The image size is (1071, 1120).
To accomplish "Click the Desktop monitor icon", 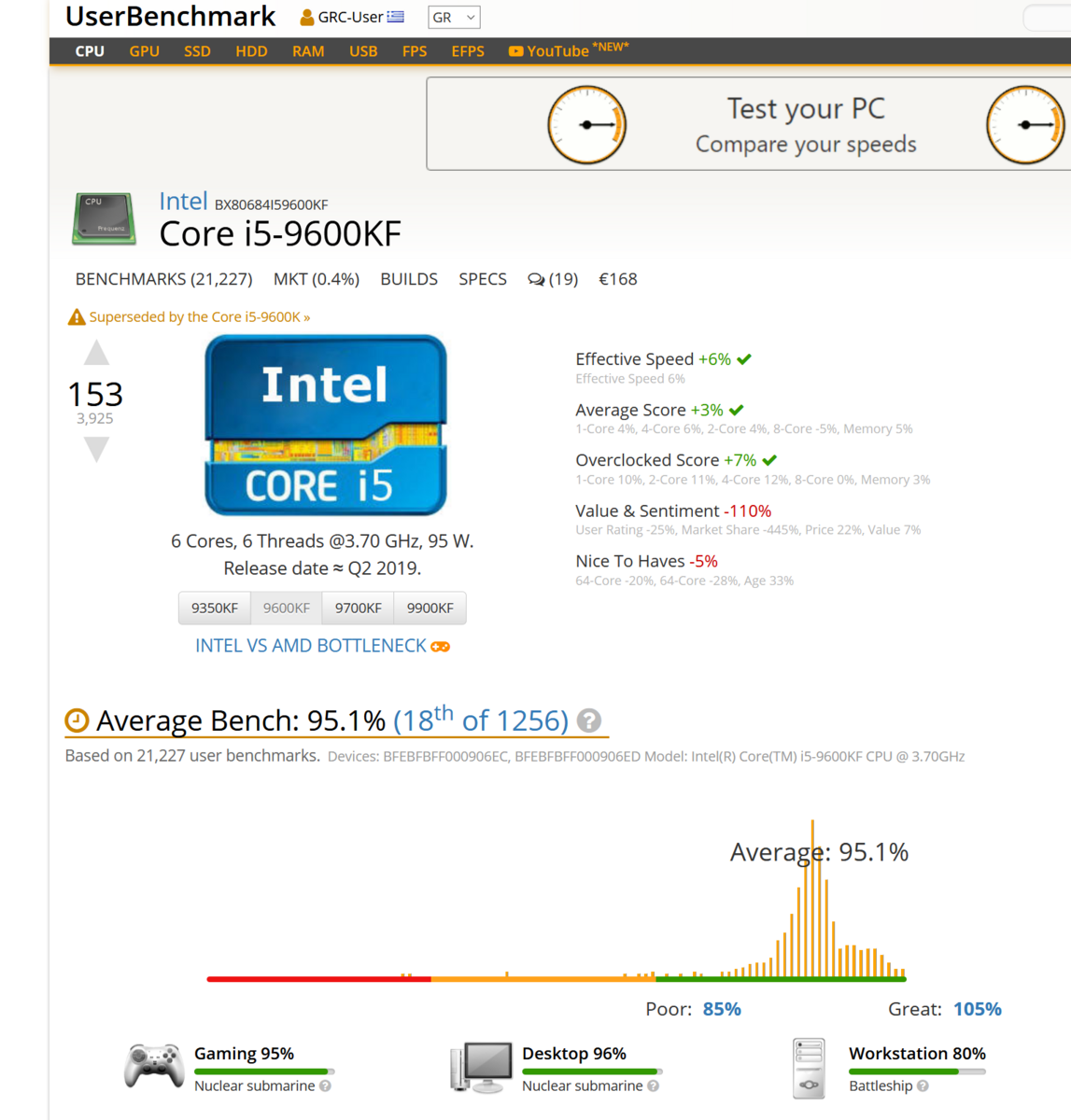I will pos(481,1067).
